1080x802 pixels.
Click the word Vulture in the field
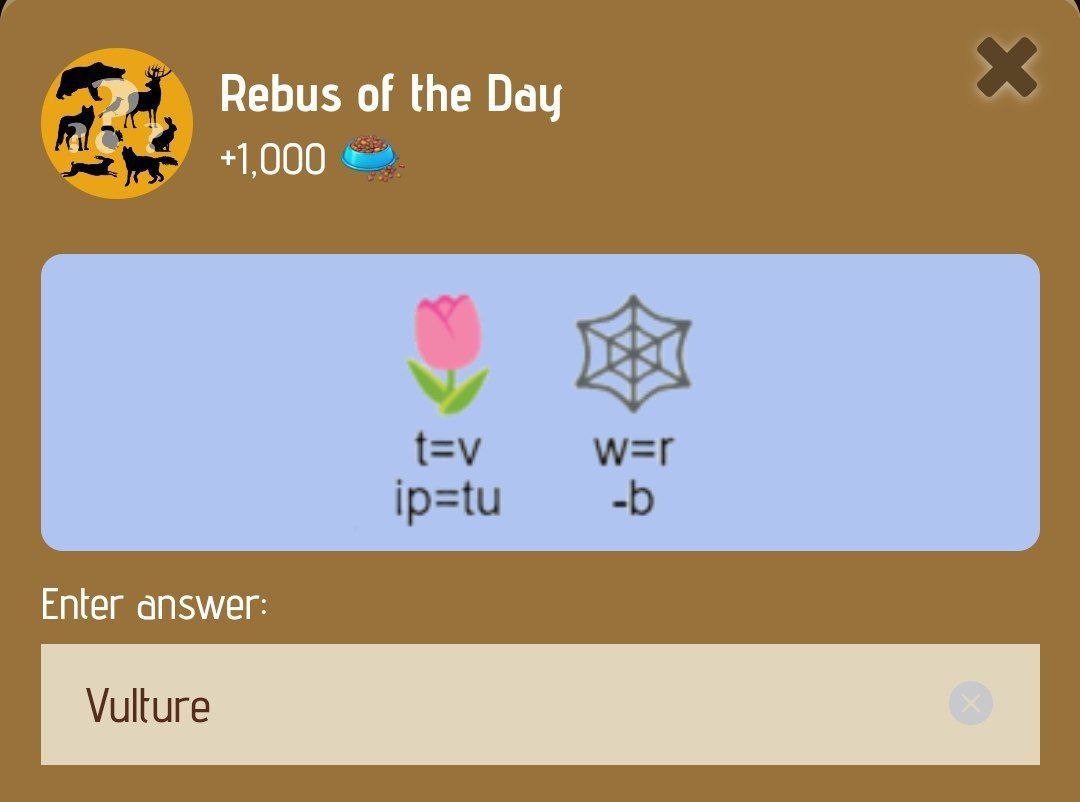click(x=148, y=706)
